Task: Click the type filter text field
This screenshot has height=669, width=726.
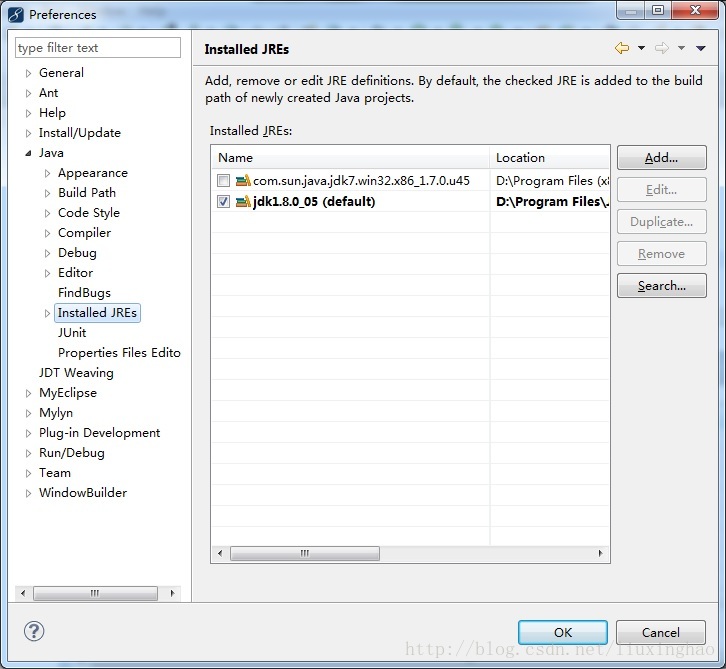Action: point(98,48)
